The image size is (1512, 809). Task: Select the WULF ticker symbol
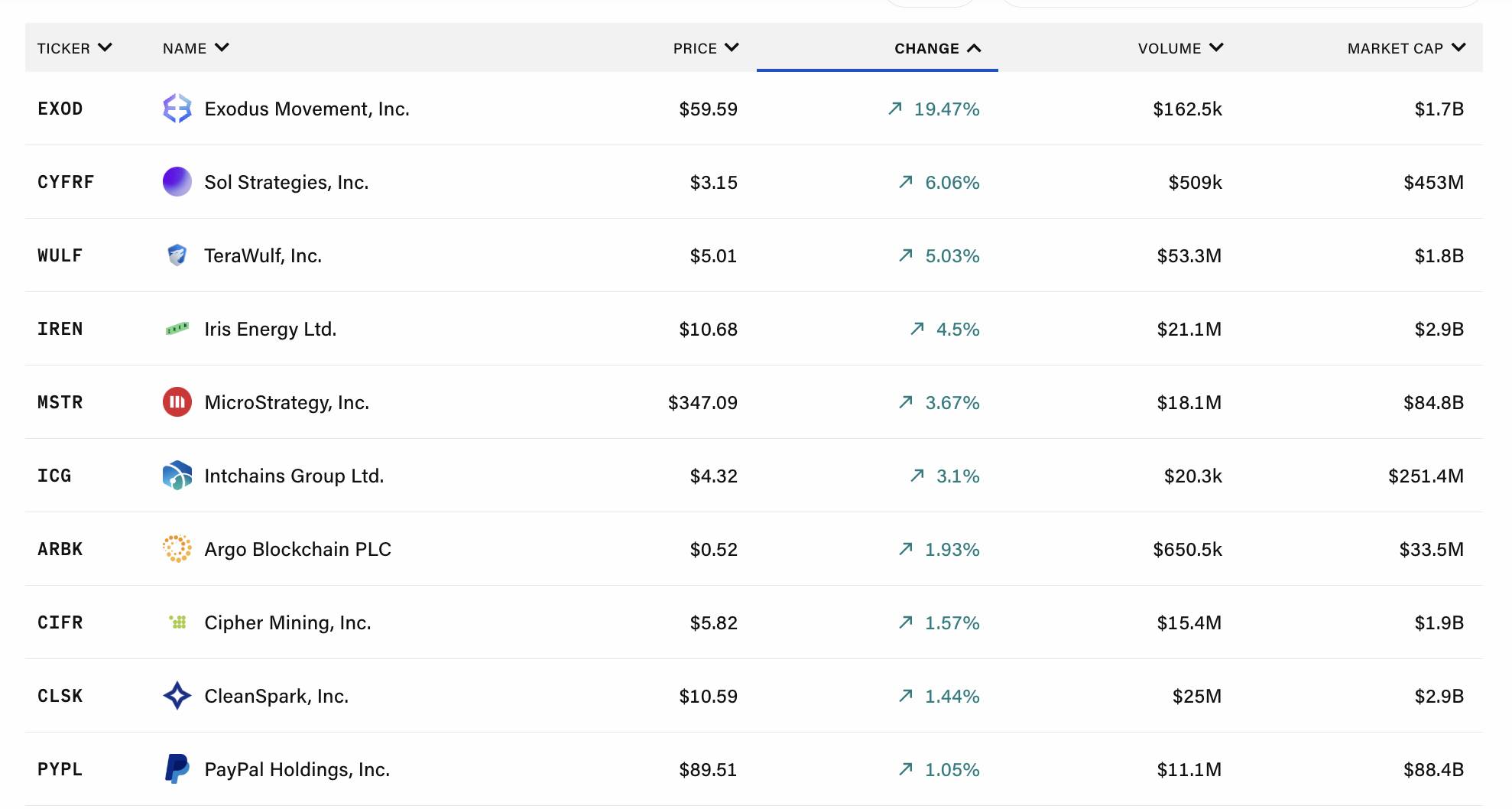tap(60, 255)
